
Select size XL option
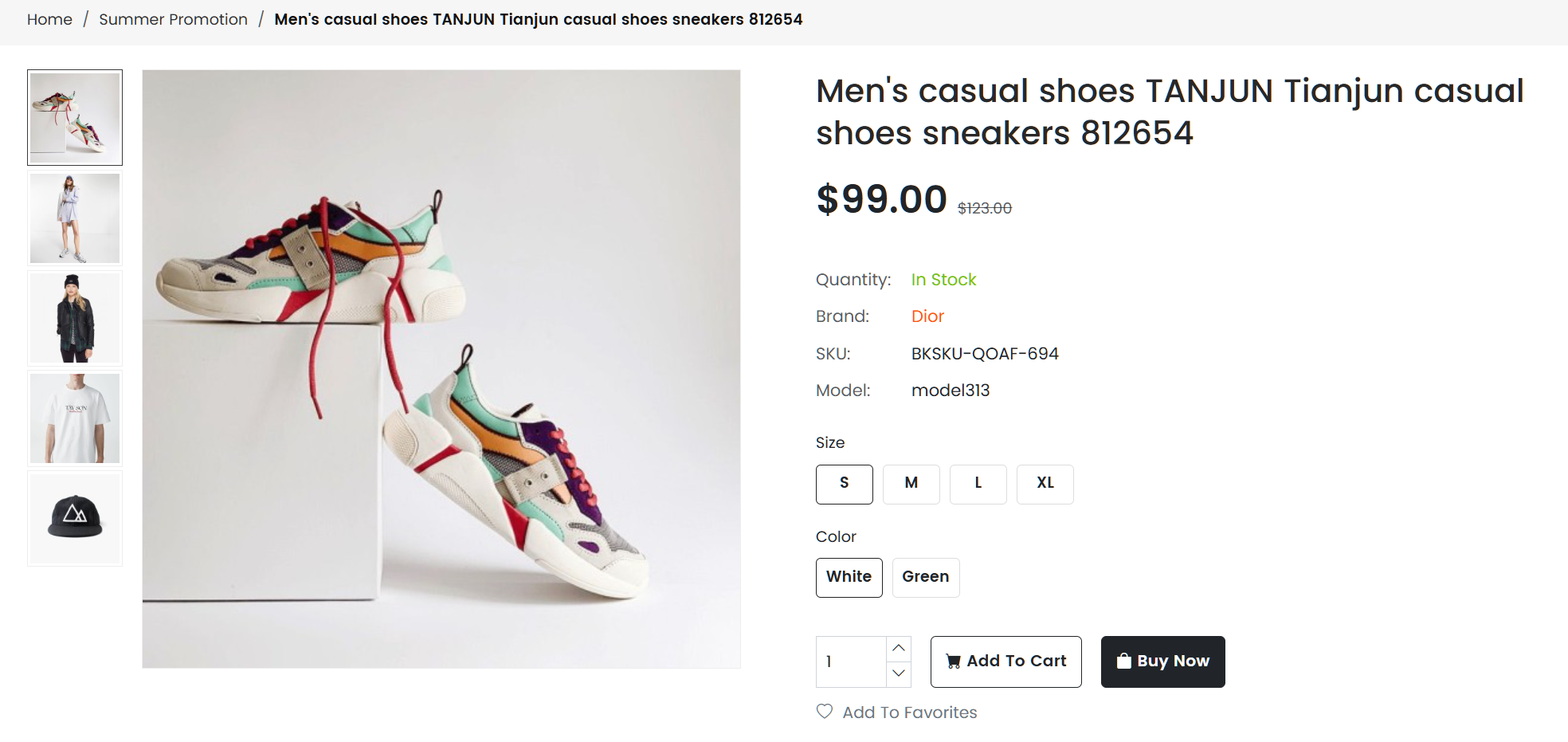(x=1045, y=484)
